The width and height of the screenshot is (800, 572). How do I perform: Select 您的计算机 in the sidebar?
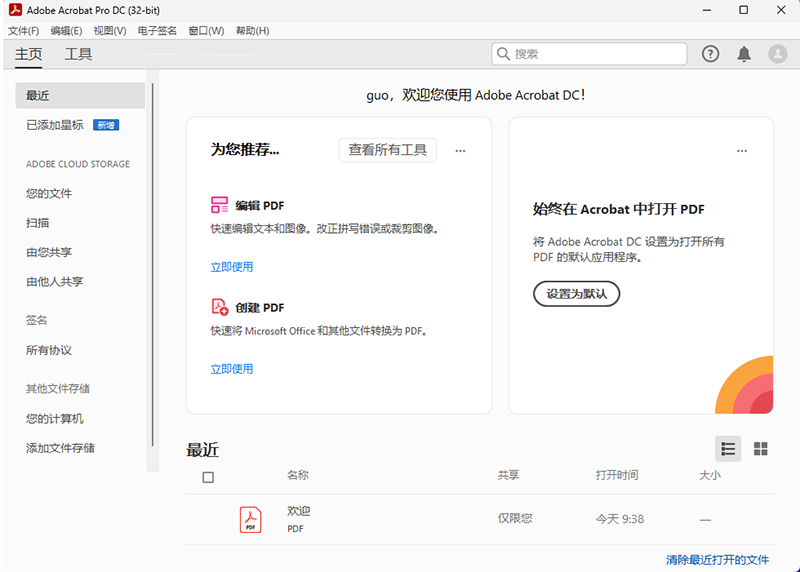(x=55, y=419)
